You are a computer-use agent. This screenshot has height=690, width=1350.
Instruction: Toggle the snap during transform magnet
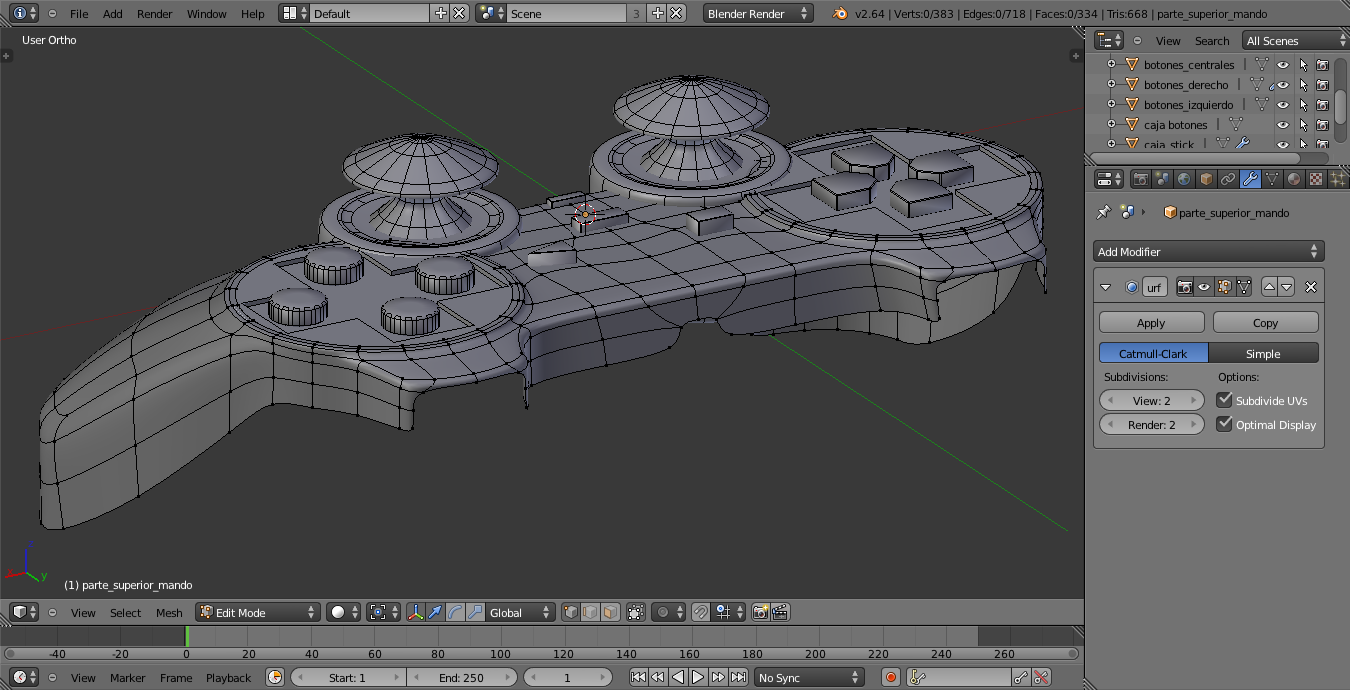coord(701,612)
